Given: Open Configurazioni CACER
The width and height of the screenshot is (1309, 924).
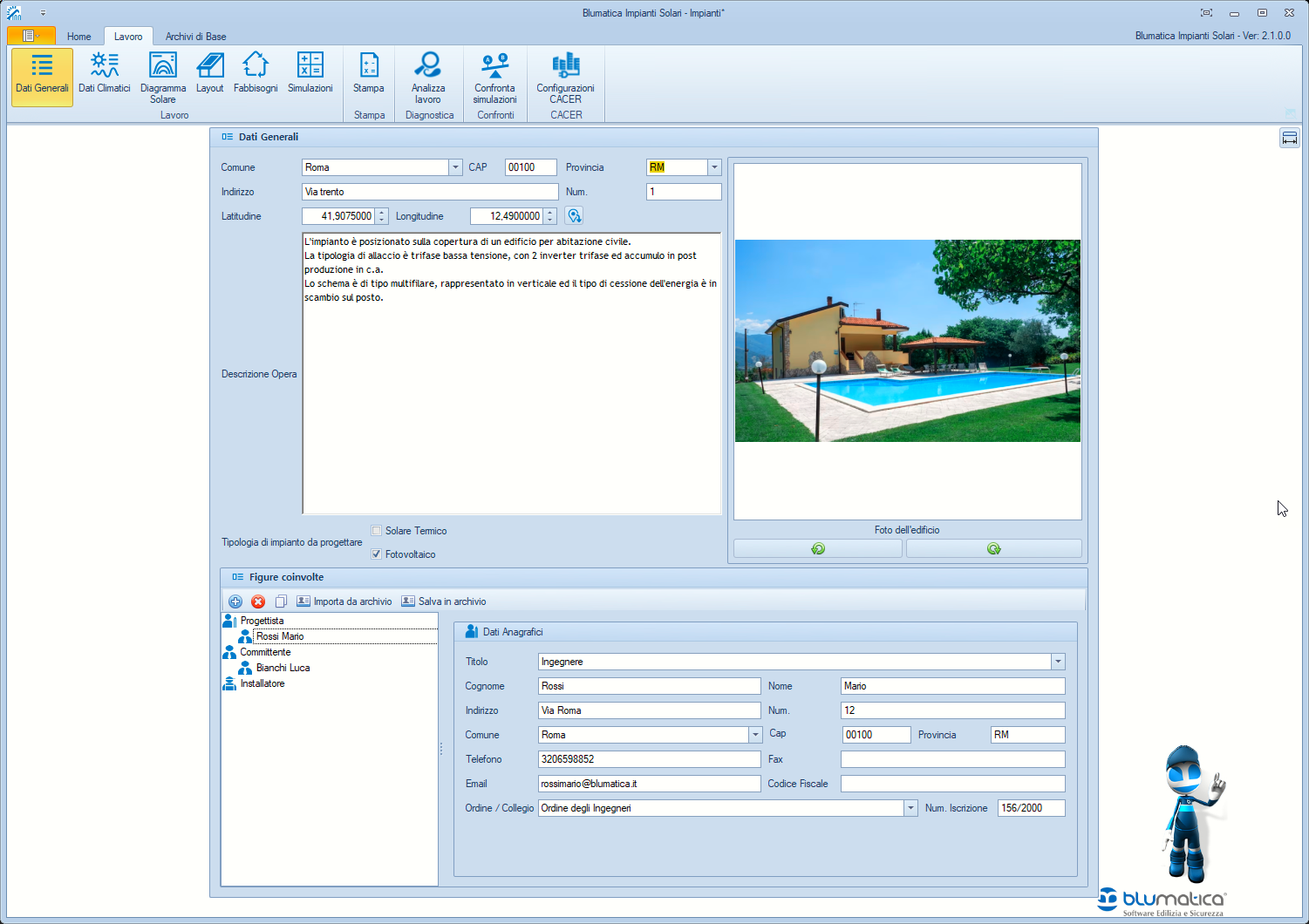Looking at the screenshot, I should [x=565, y=77].
